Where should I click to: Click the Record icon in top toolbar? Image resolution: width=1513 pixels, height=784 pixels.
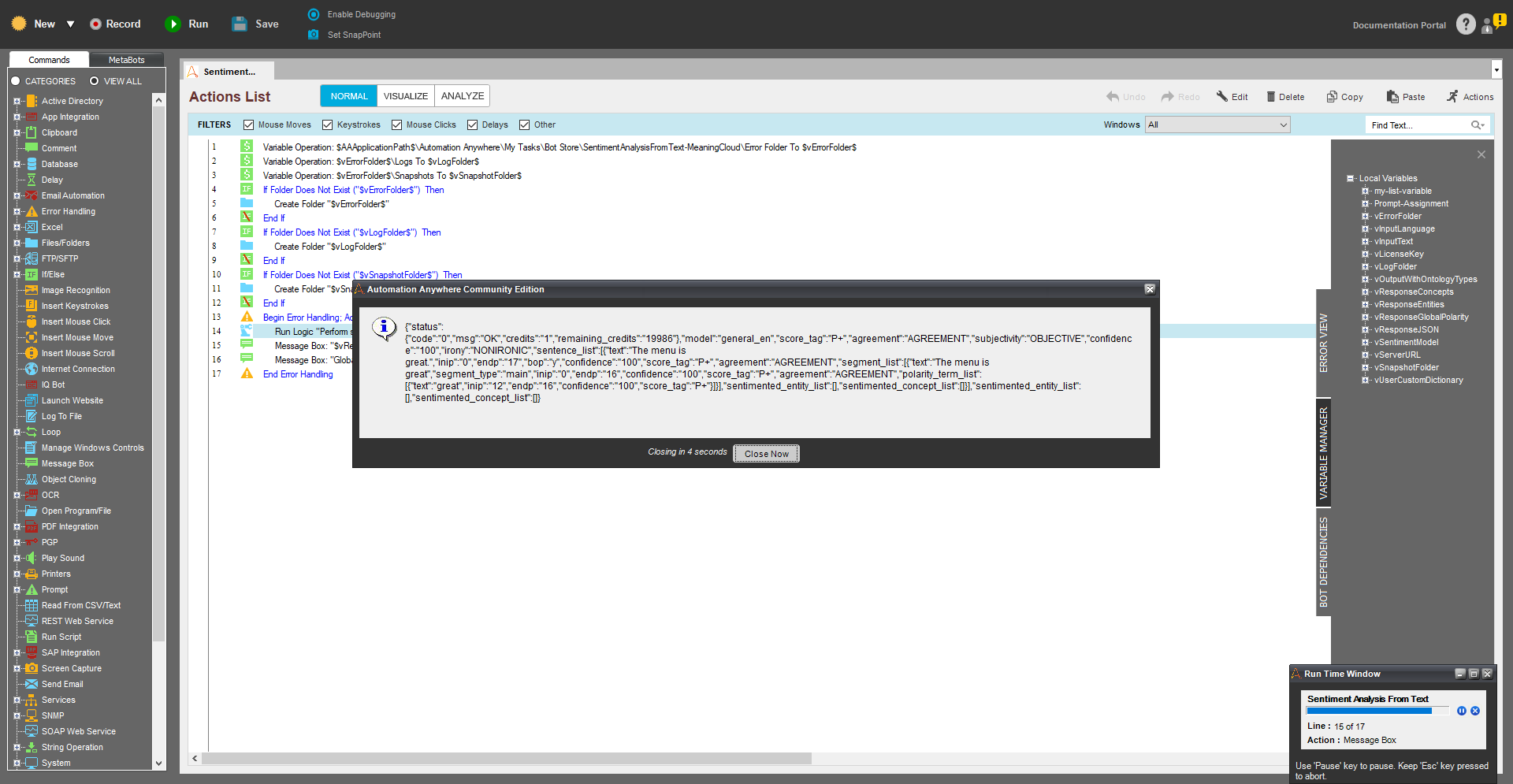[95, 24]
